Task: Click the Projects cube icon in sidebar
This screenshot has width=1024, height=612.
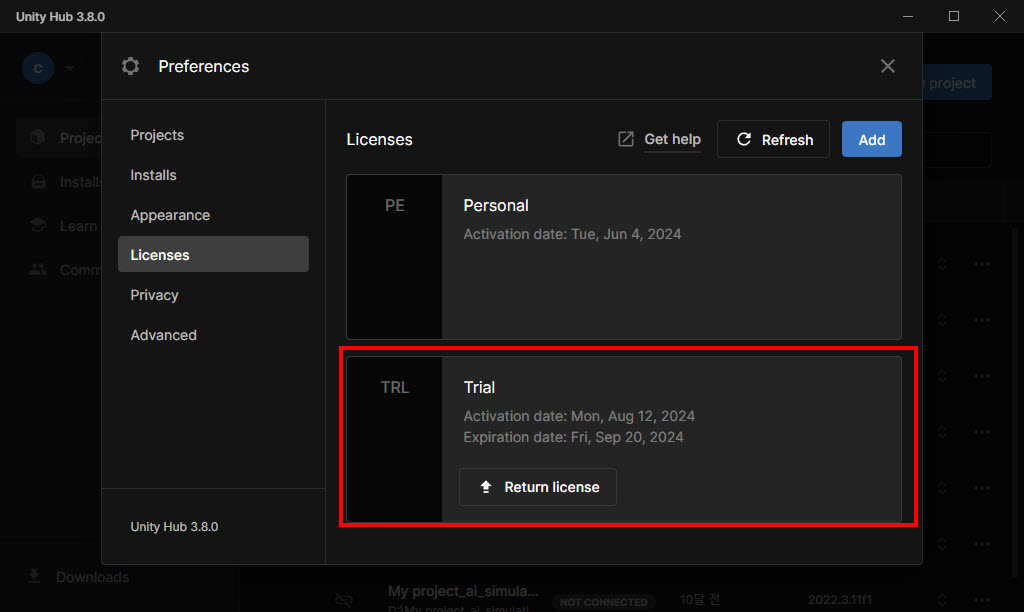Action: (37, 137)
